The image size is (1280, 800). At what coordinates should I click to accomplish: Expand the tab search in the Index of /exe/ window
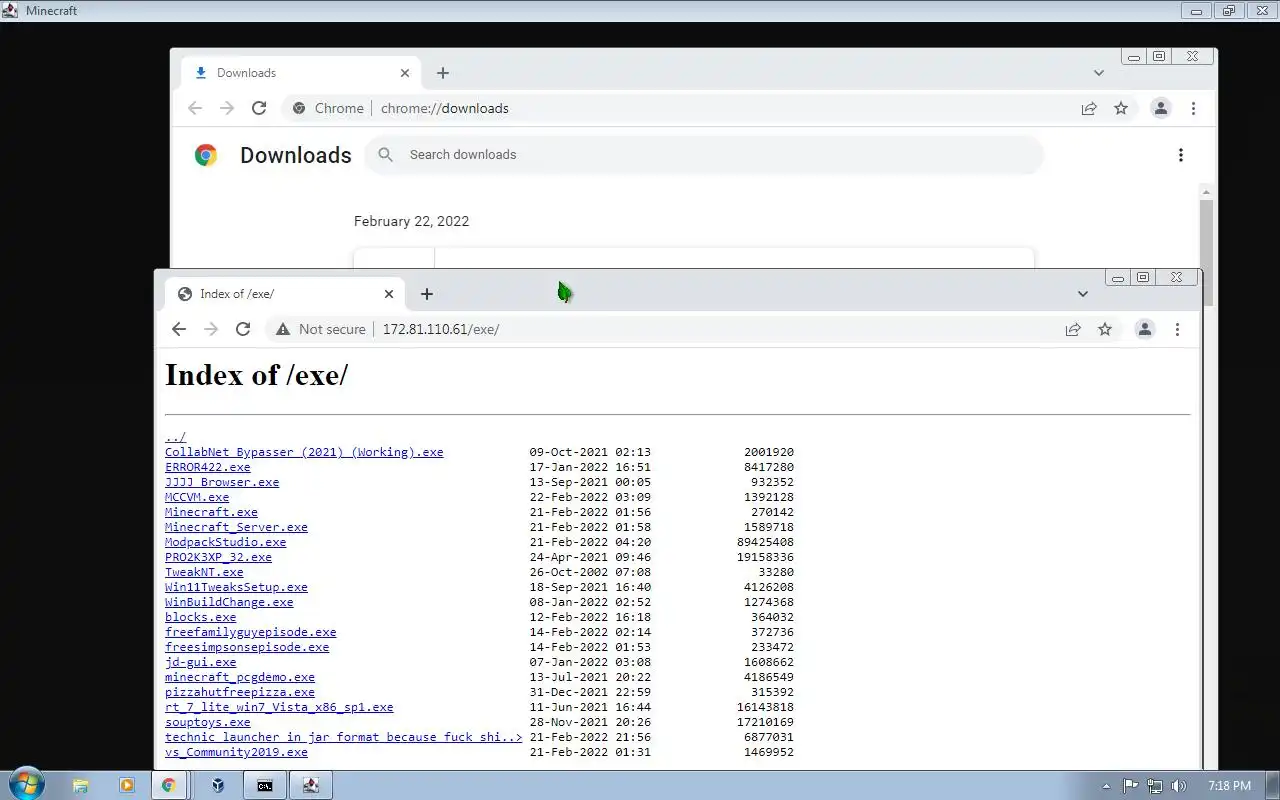(1082, 294)
